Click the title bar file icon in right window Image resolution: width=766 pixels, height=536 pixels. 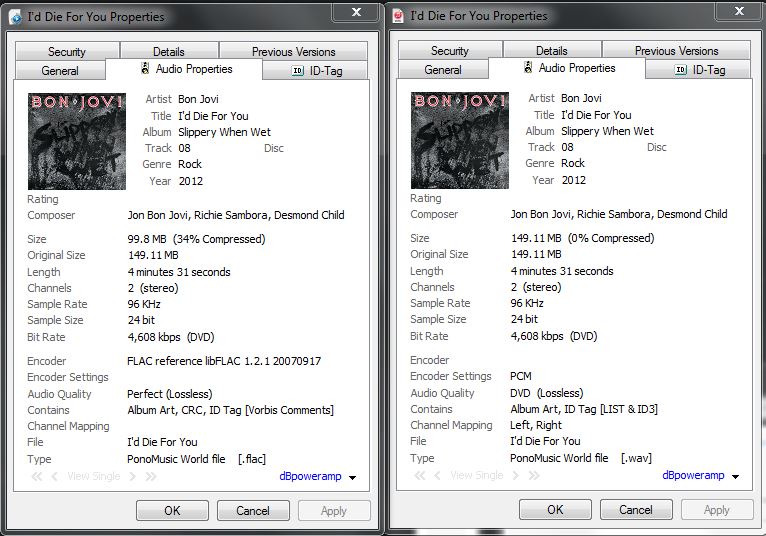pos(399,17)
